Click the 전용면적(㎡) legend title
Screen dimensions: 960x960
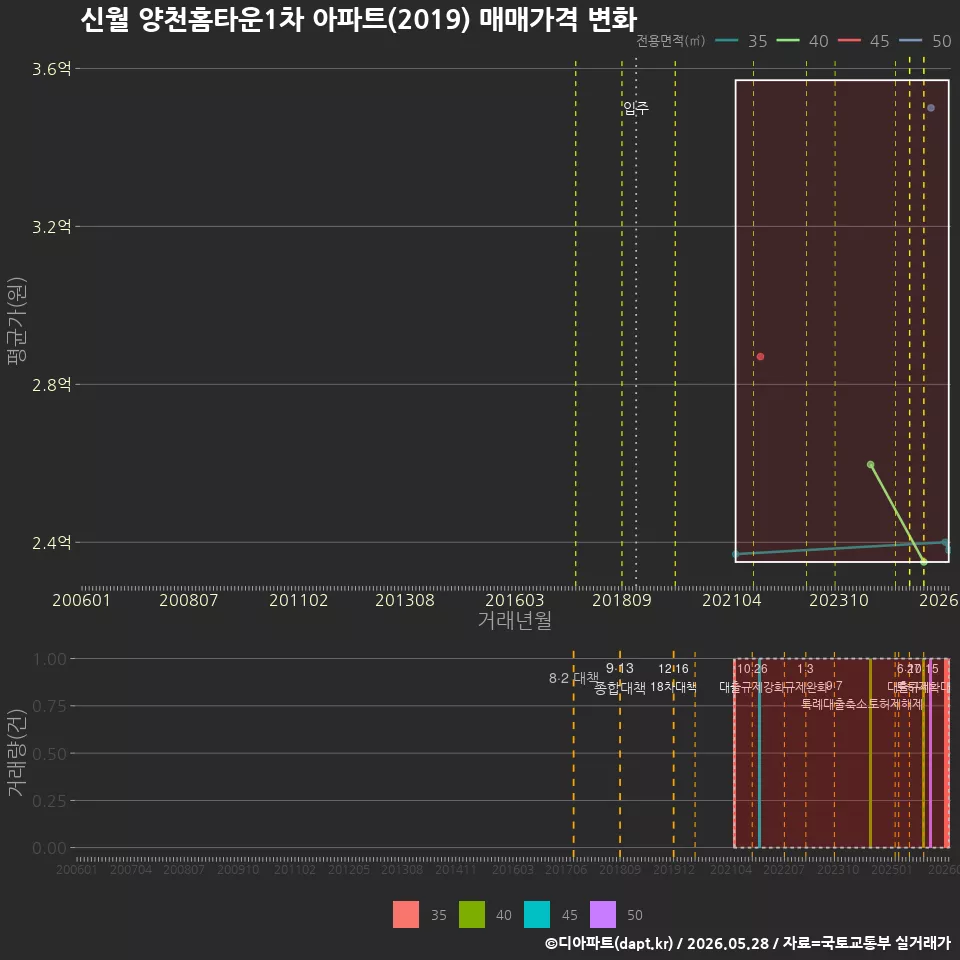point(670,41)
